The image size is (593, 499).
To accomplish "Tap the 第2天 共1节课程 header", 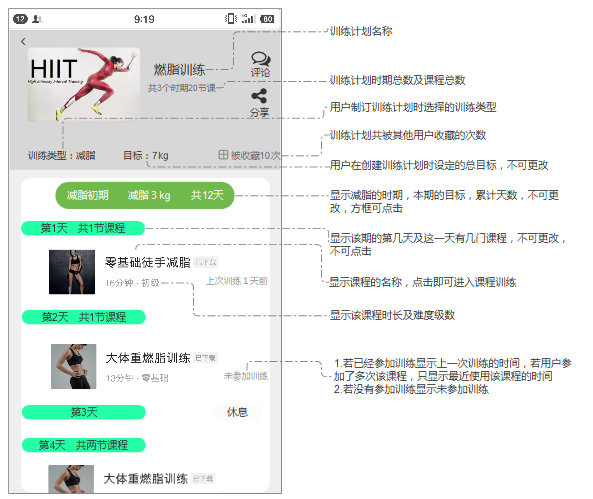I will coord(84,317).
